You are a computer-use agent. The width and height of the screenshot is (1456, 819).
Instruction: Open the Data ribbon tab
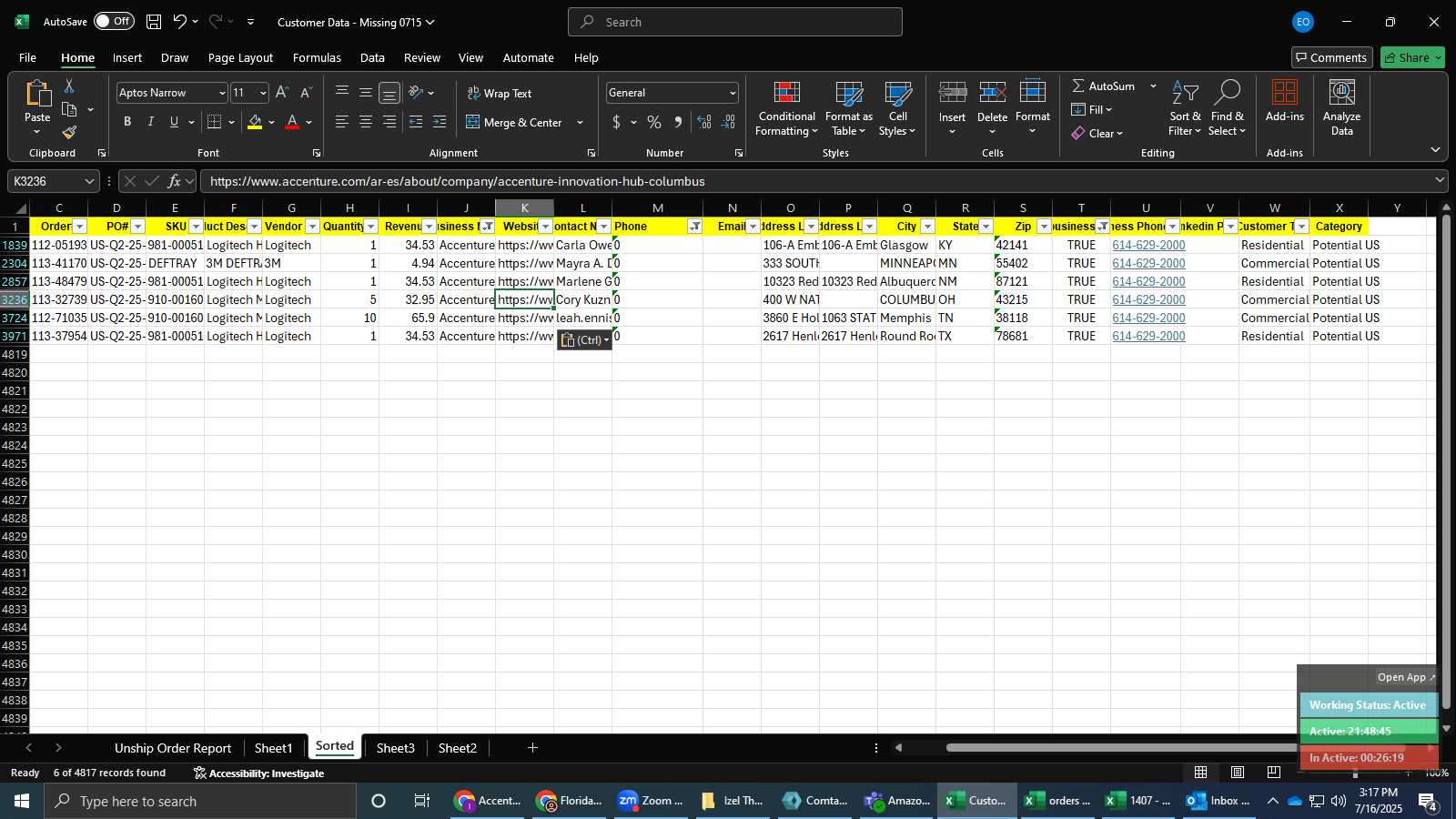tap(372, 57)
